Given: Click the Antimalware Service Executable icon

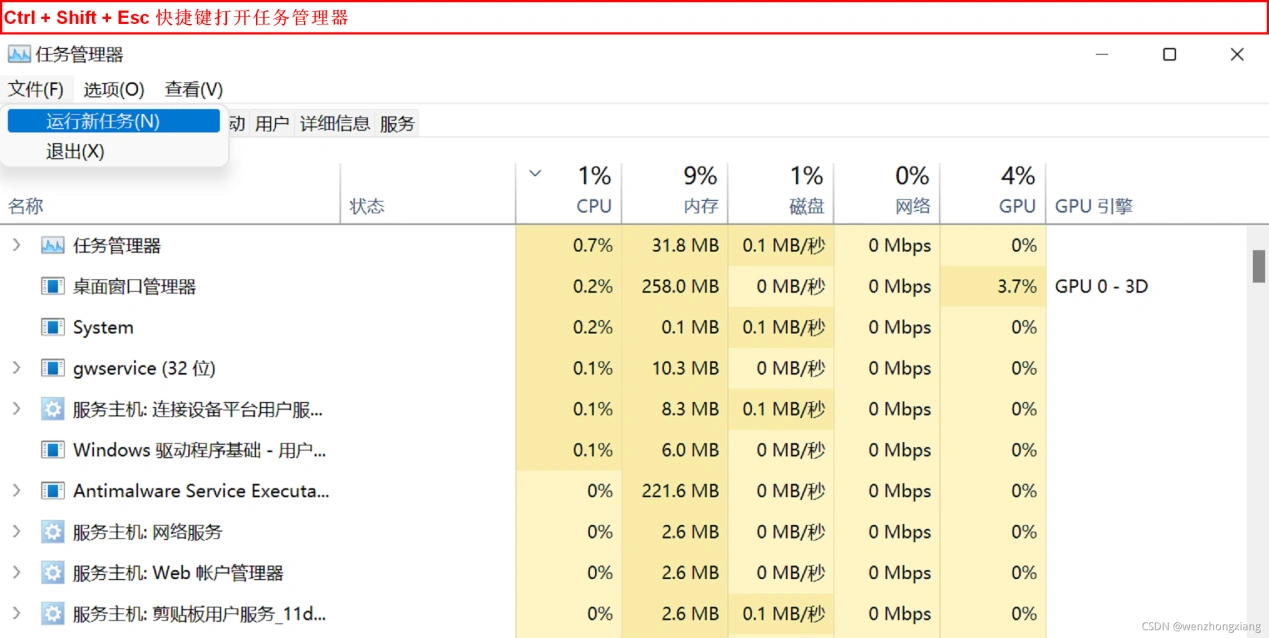Looking at the screenshot, I should [x=52, y=491].
